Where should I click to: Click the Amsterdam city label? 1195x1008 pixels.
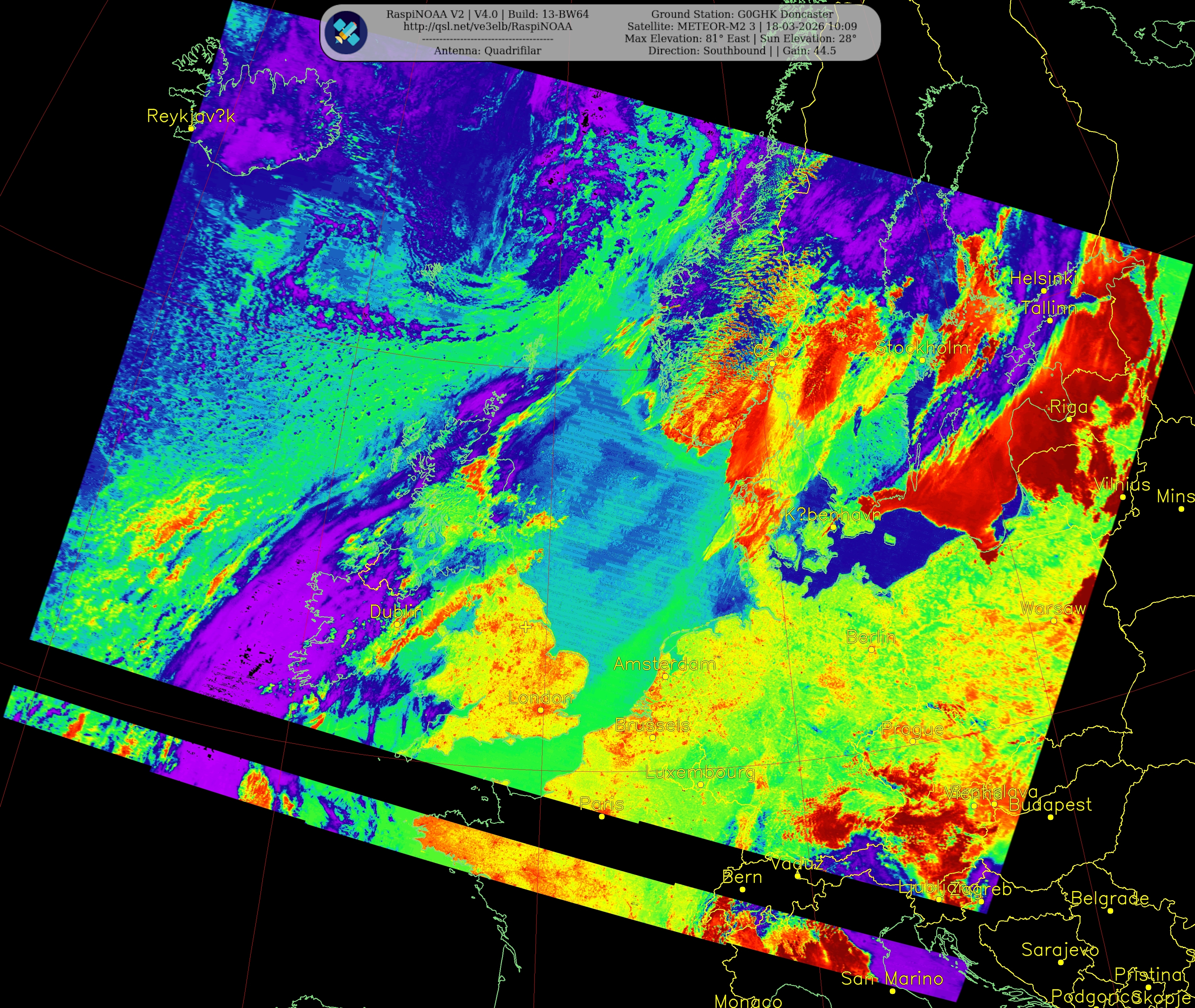point(664,664)
